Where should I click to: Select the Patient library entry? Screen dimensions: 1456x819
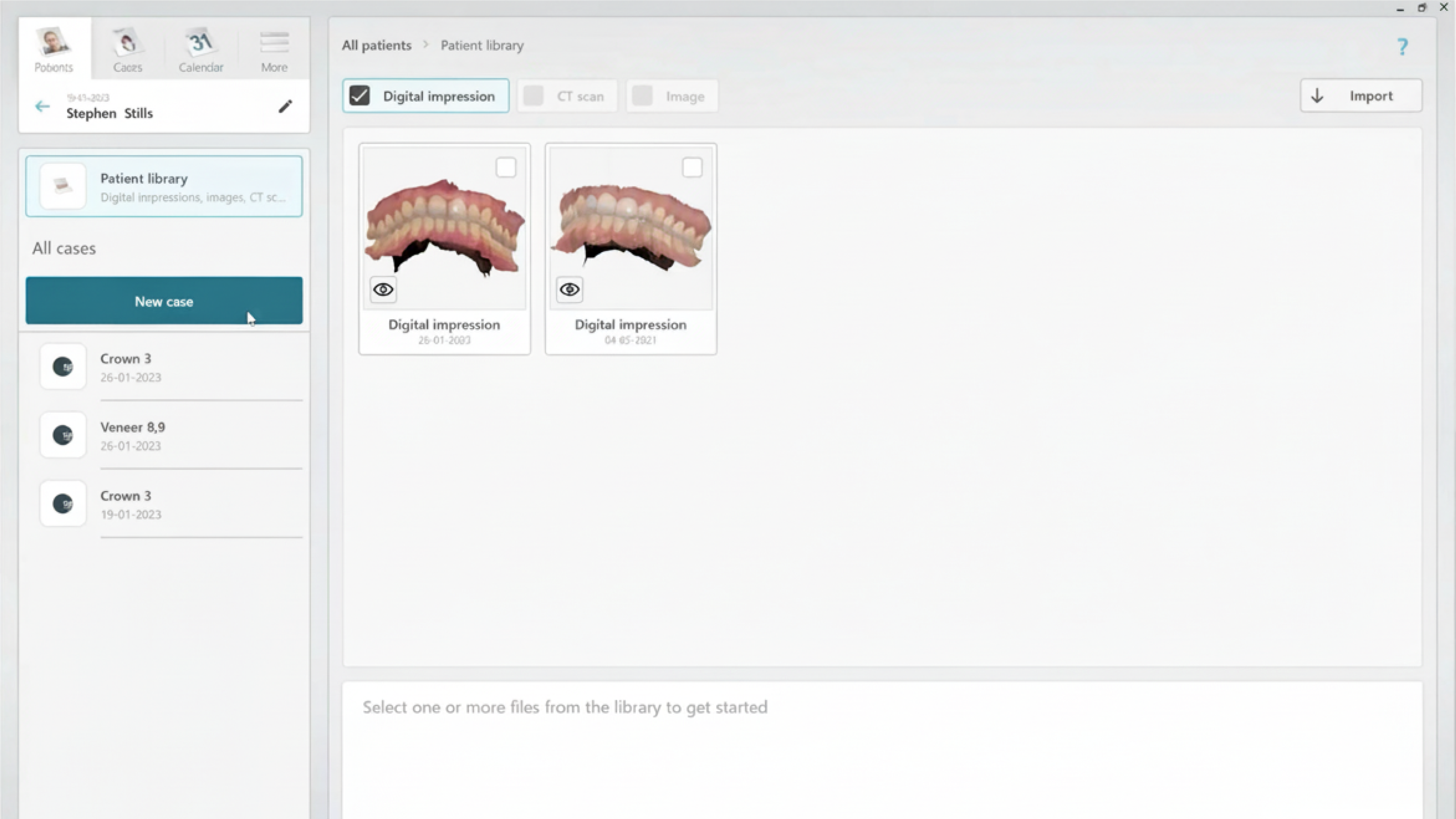tap(164, 187)
